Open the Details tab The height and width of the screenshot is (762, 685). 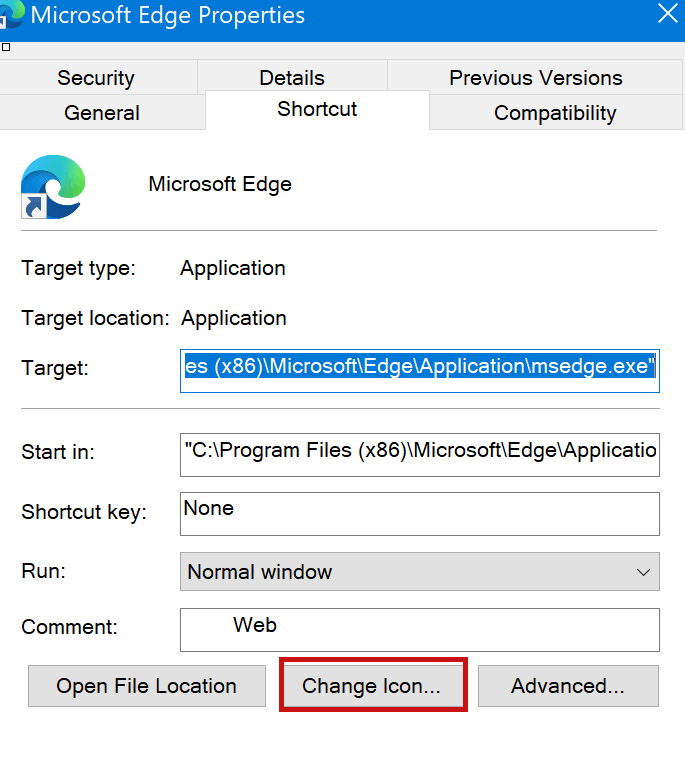coord(292,78)
